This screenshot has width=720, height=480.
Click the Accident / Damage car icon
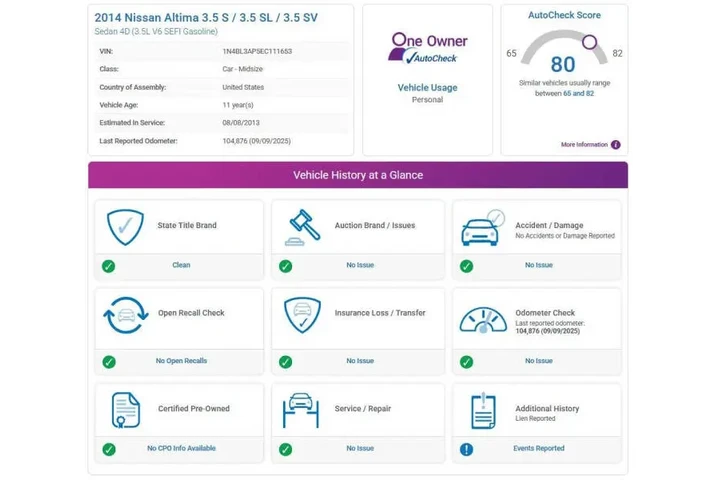(x=483, y=228)
